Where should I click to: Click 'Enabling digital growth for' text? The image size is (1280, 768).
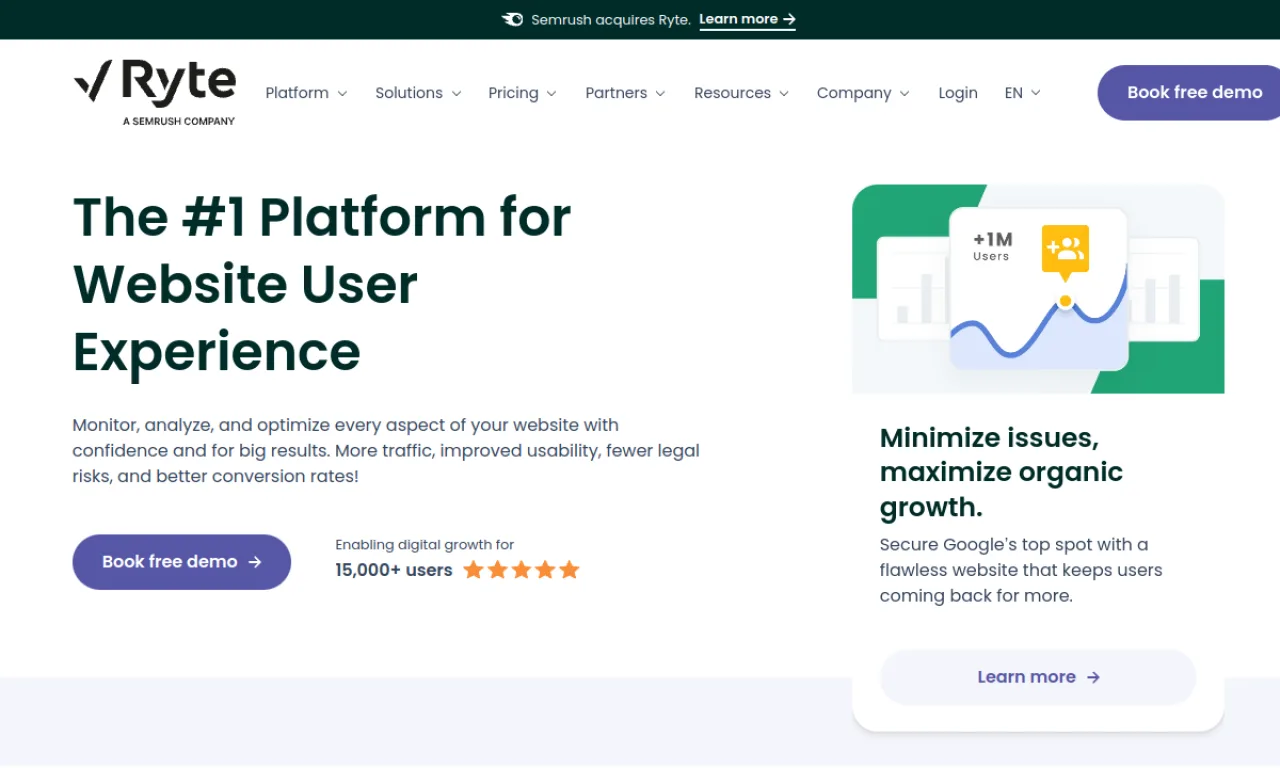(x=425, y=545)
